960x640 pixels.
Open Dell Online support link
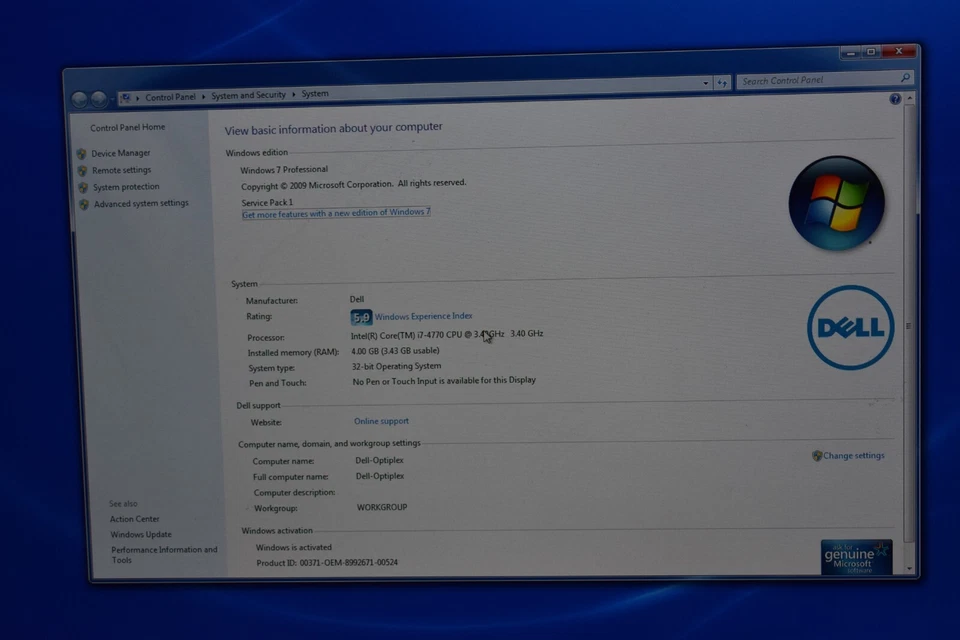[381, 421]
